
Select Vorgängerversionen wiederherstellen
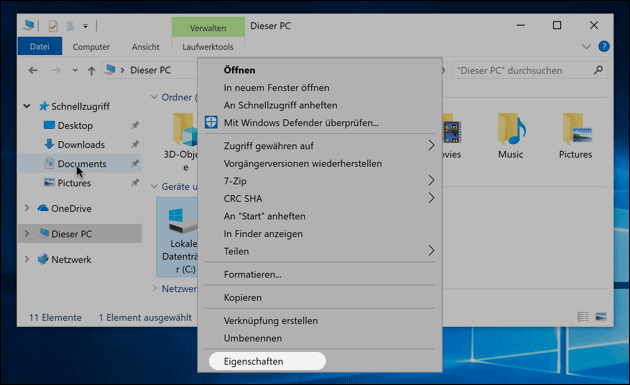pos(303,164)
